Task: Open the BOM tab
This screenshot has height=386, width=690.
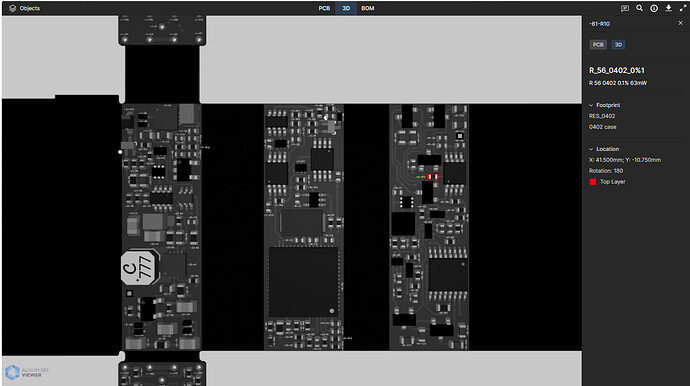Action: tap(367, 8)
